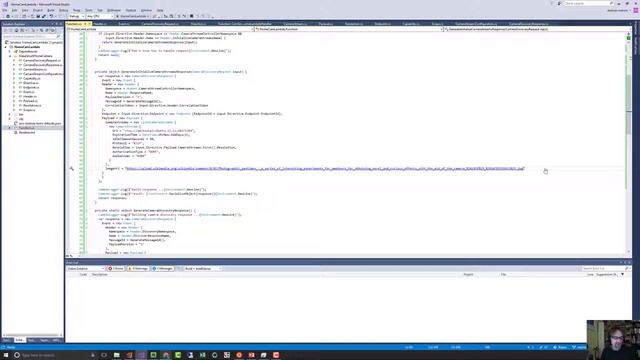640x360 pixels.
Task: Click the Quick Launch search box
Action: (589, 3)
